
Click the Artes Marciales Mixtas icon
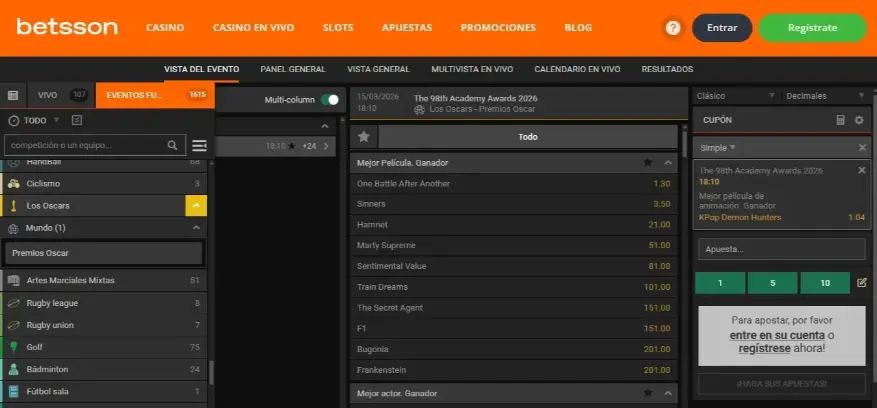pyautogui.click(x=14, y=280)
